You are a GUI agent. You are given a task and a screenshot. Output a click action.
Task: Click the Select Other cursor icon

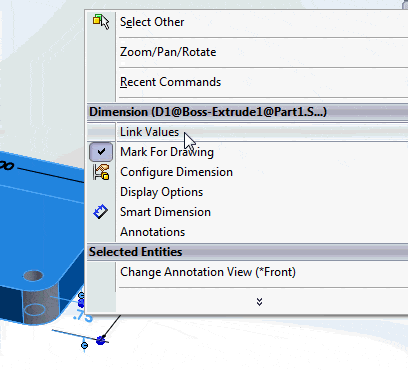click(x=101, y=22)
